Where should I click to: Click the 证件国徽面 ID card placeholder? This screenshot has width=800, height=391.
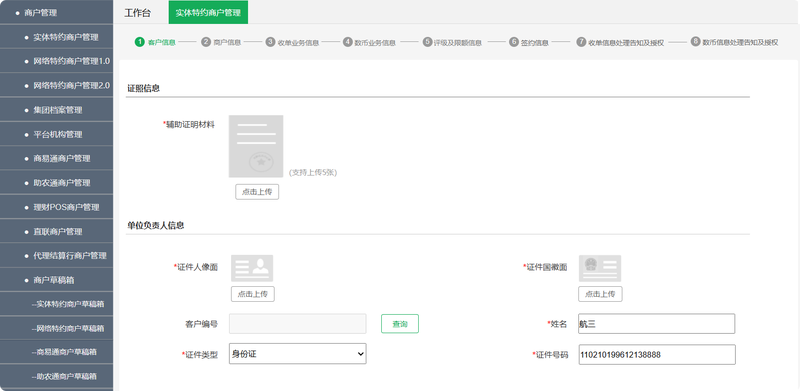(x=600, y=268)
